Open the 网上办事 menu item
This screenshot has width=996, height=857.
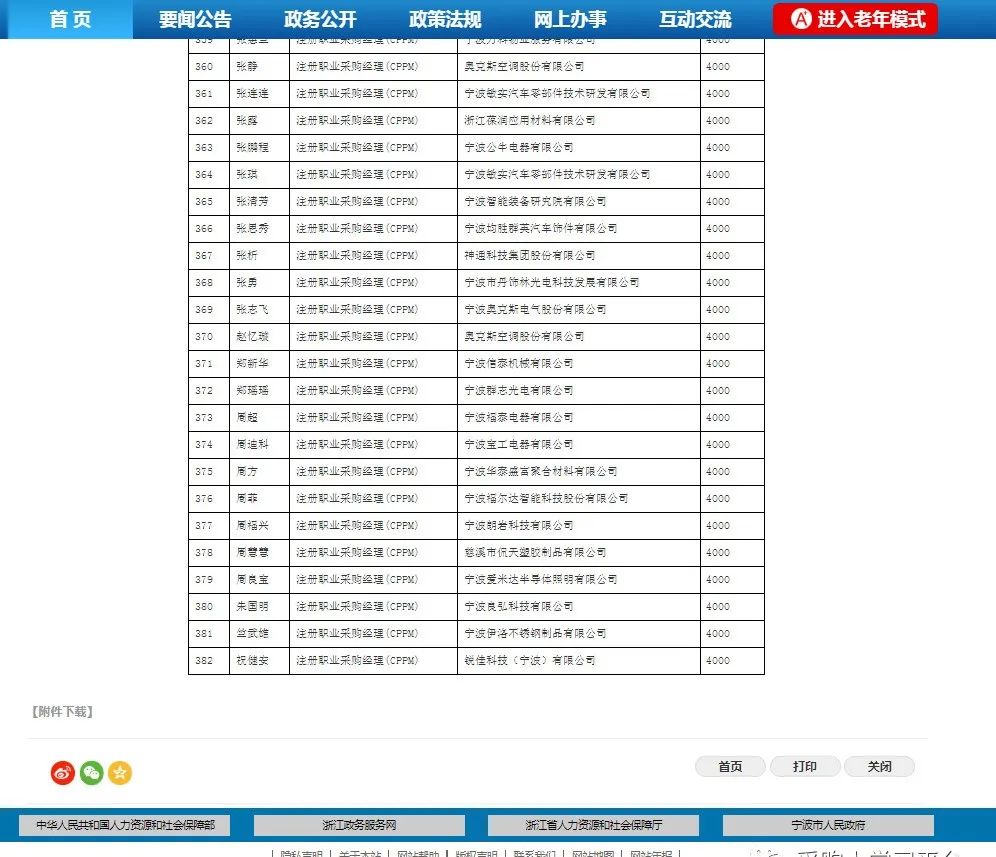(570, 19)
